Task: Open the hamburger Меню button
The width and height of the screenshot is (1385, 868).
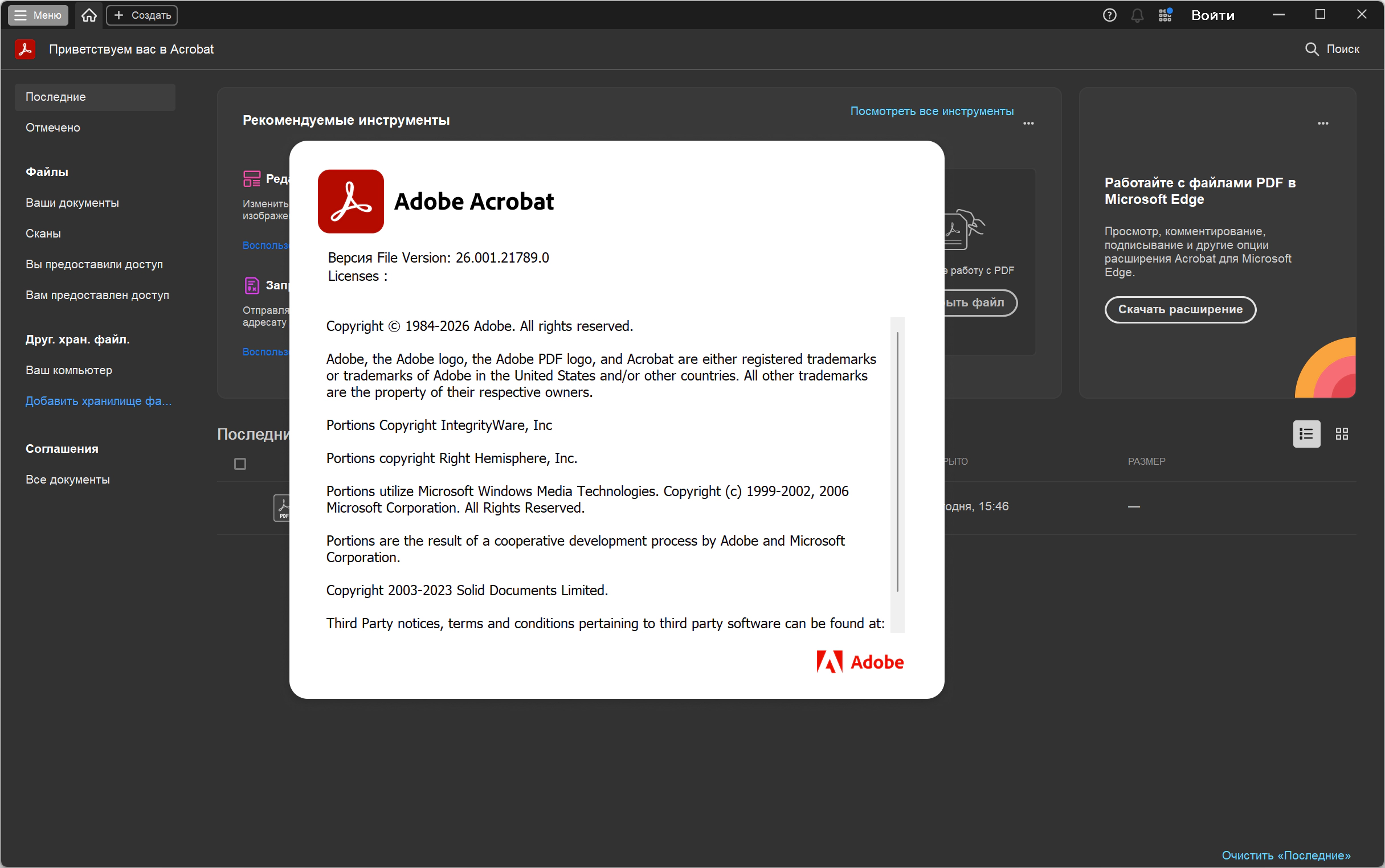Action: (x=38, y=15)
